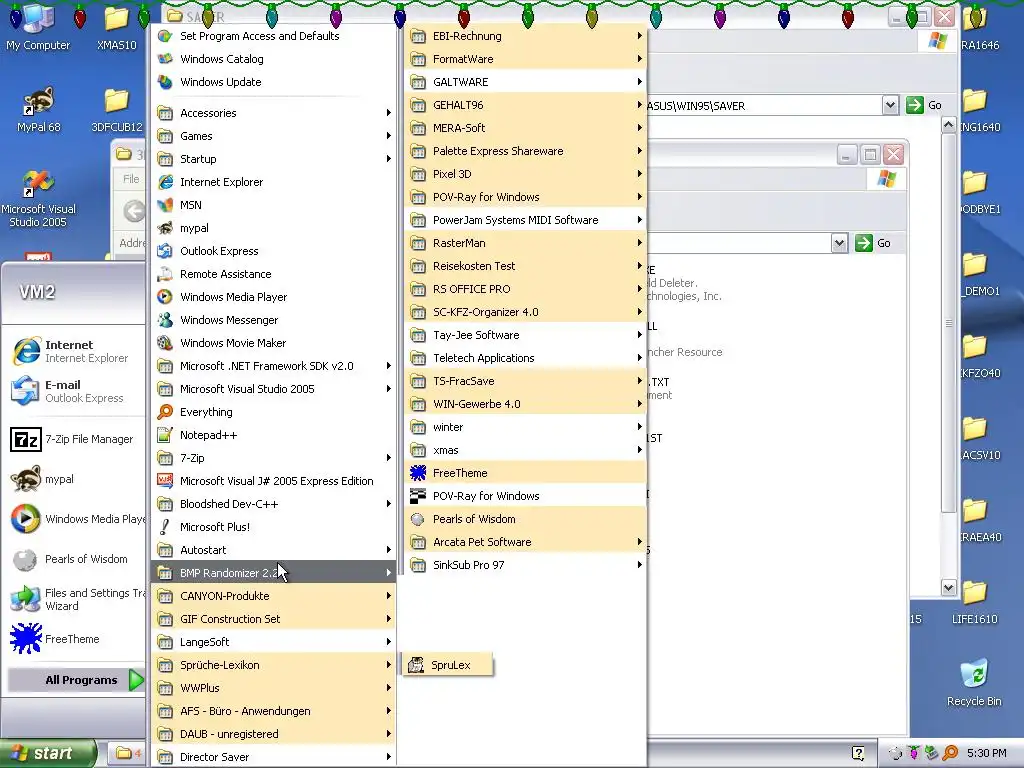Expand the Games submenu
Viewport: 1024px width, 768px height.
(274, 136)
